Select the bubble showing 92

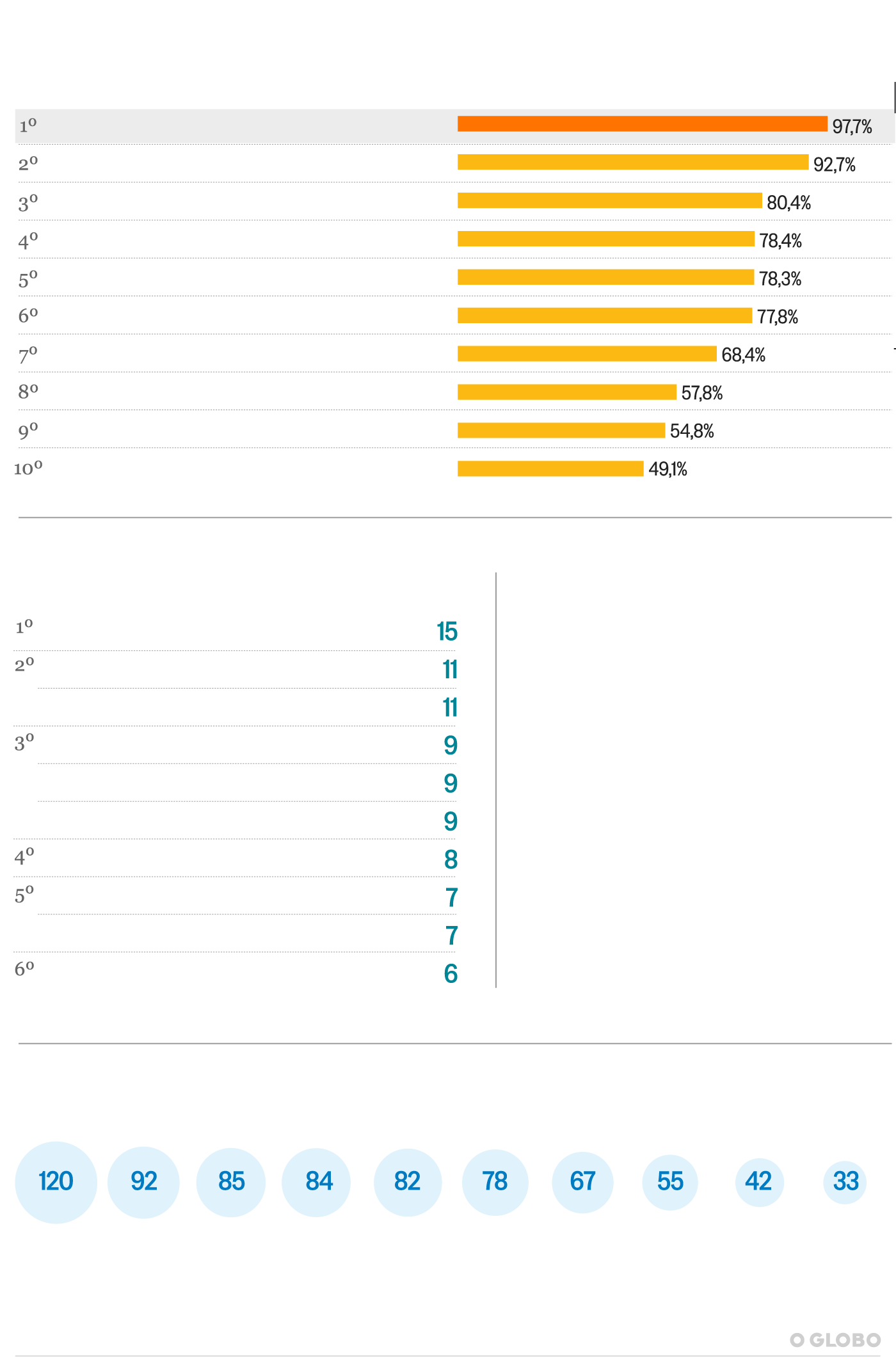point(143,1182)
